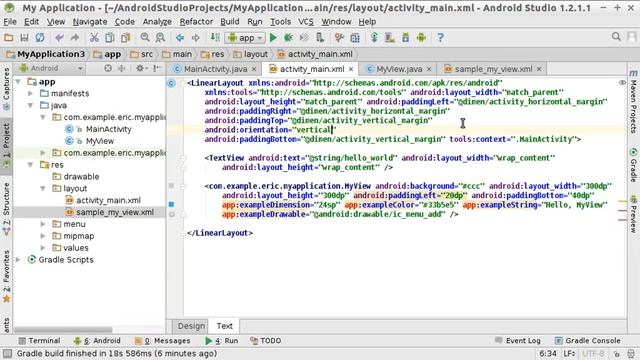Expand the mipmap folder
Screen dimensions: 640x360
tap(43, 236)
